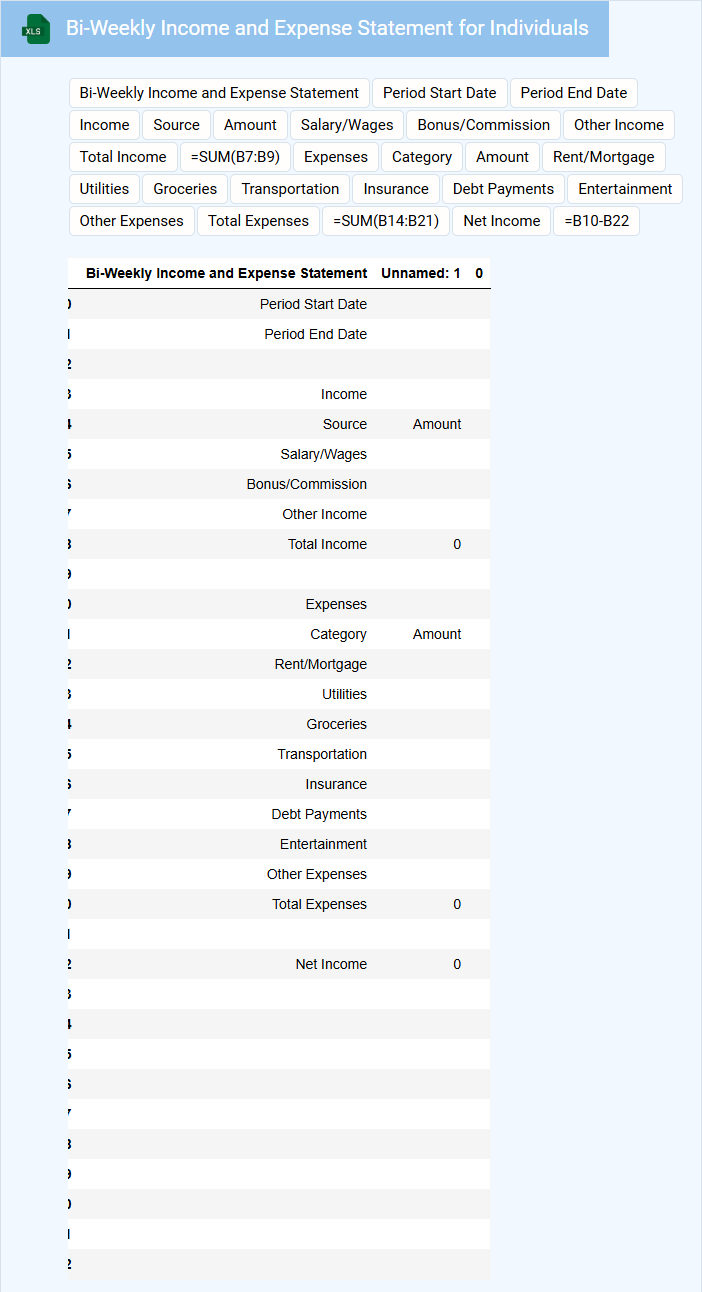
Task: Select the =SUM(B14:B21) formula tag
Action: tap(385, 221)
